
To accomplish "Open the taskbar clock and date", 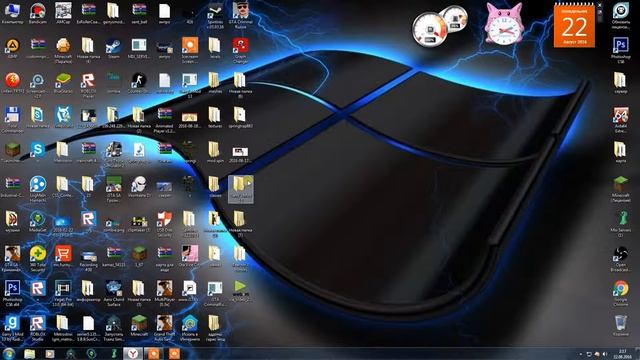I will tap(622, 354).
